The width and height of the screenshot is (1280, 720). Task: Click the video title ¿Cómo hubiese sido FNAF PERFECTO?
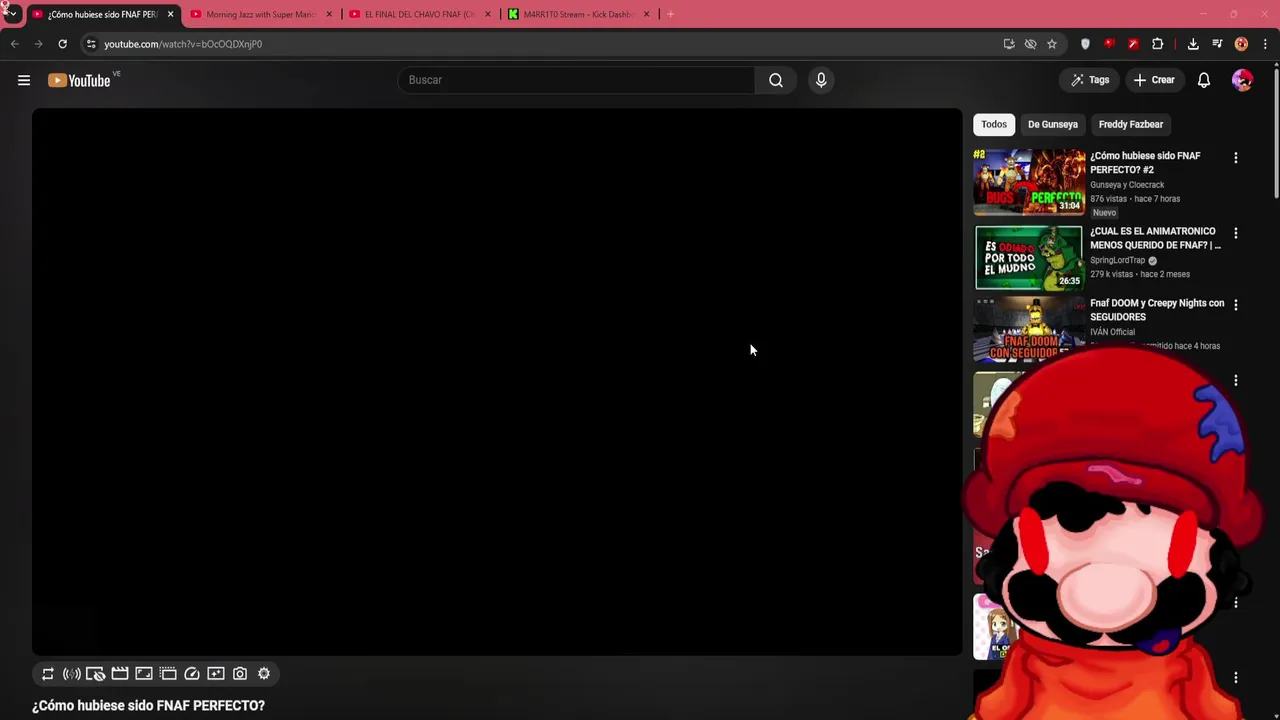pos(148,706)
